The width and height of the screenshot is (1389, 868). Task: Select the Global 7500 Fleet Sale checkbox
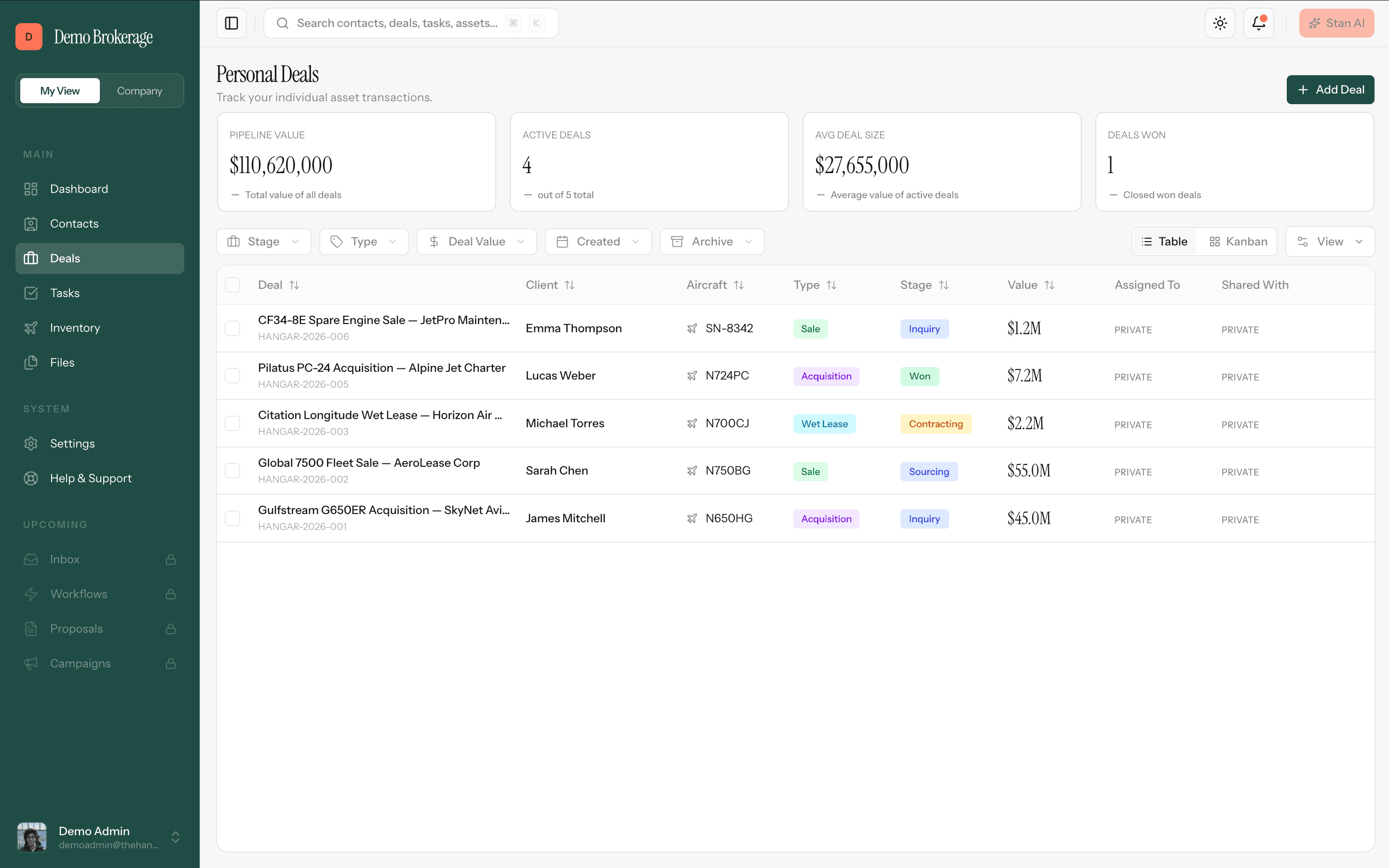[232, 471]
